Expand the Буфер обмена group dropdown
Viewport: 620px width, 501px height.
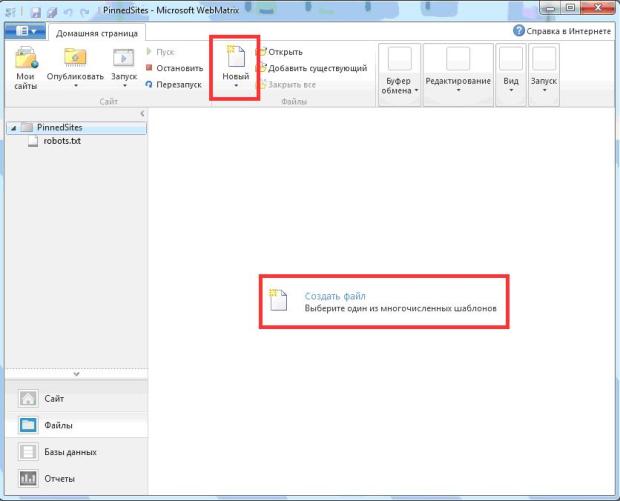click(398, 74)
